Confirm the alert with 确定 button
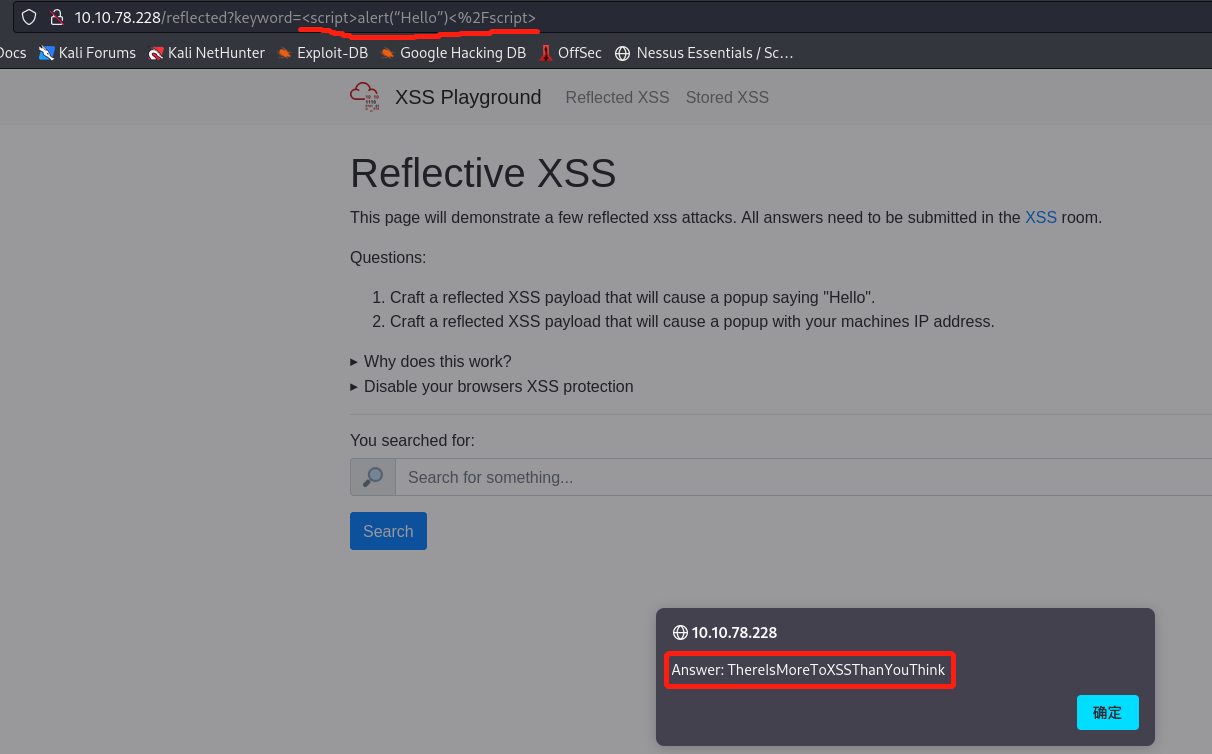The height and width of the screenshot is (754, 1212). 1107,712
